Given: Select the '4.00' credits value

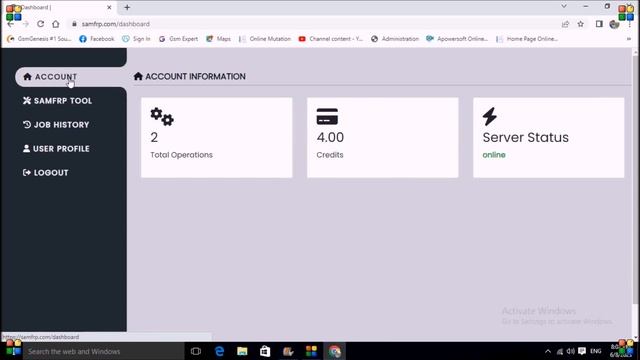Looking at the screenshot, I should tap(330, 138).
